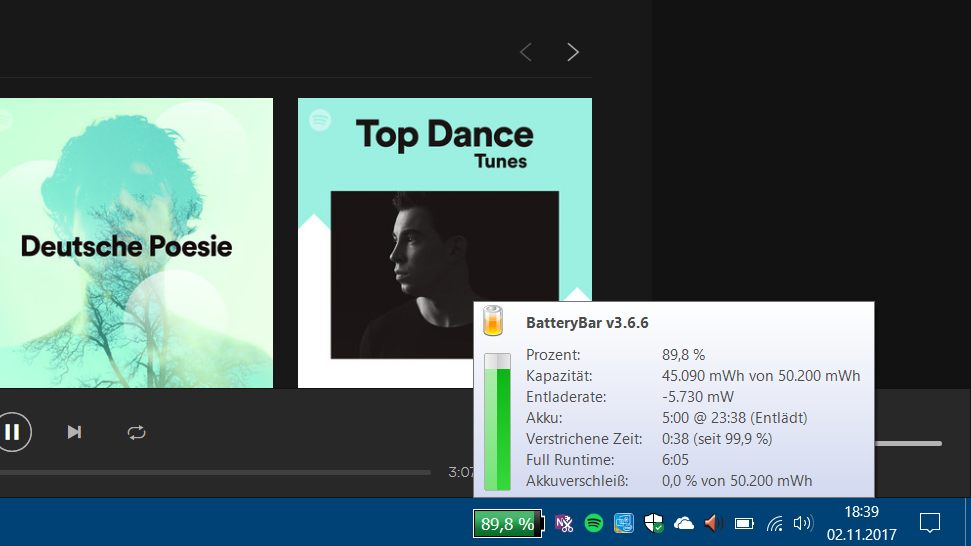Open the Intel graphics tray icon

click(x=624, y=524)
